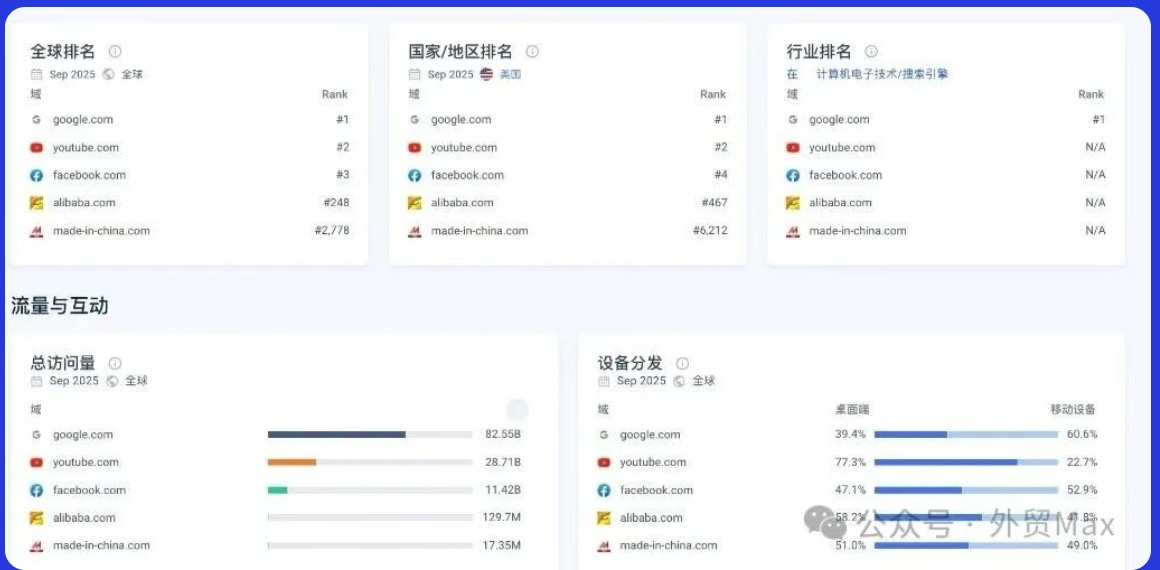
Task: Click the globe icon in 总访问量 card
Action: pos(113,381)
